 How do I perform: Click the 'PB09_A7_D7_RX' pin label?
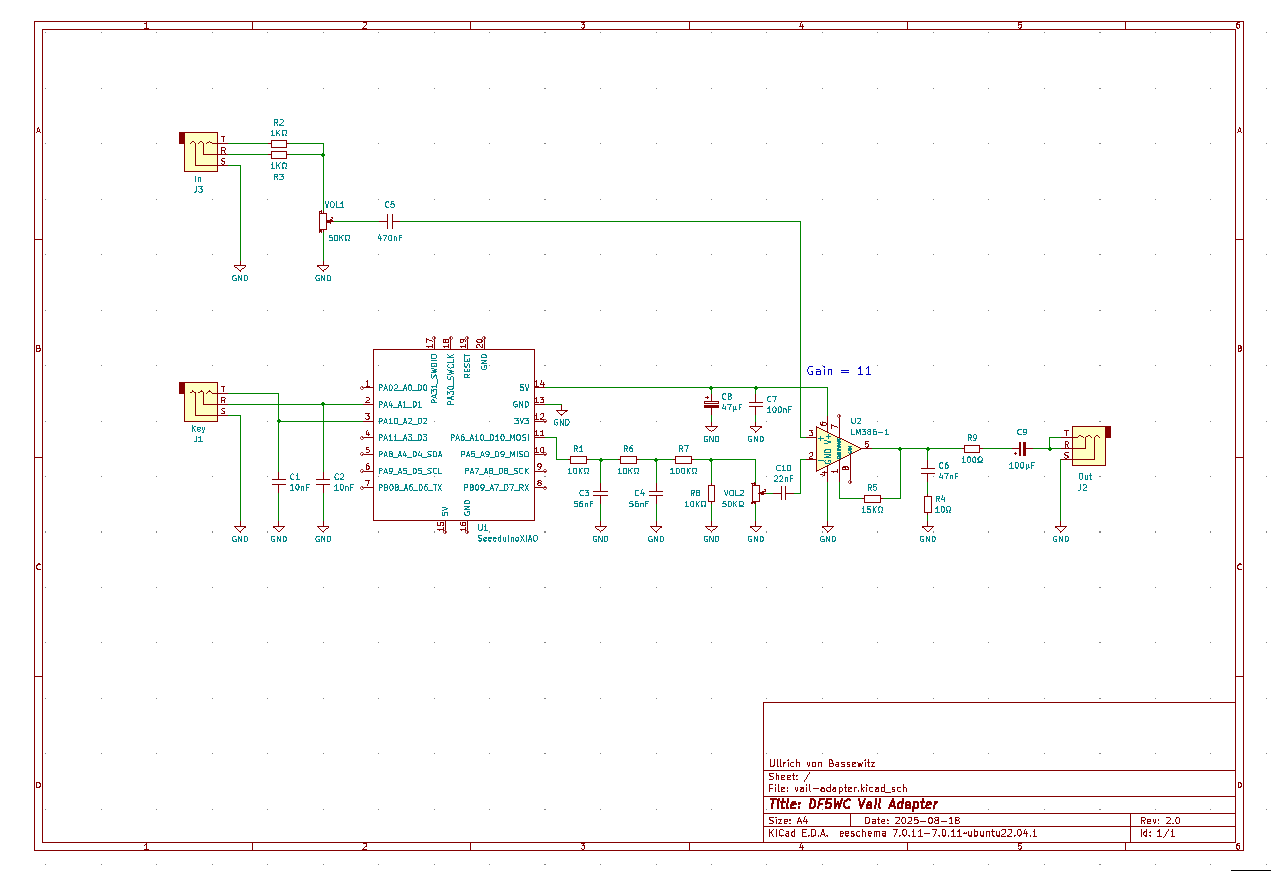pos(496,487)
